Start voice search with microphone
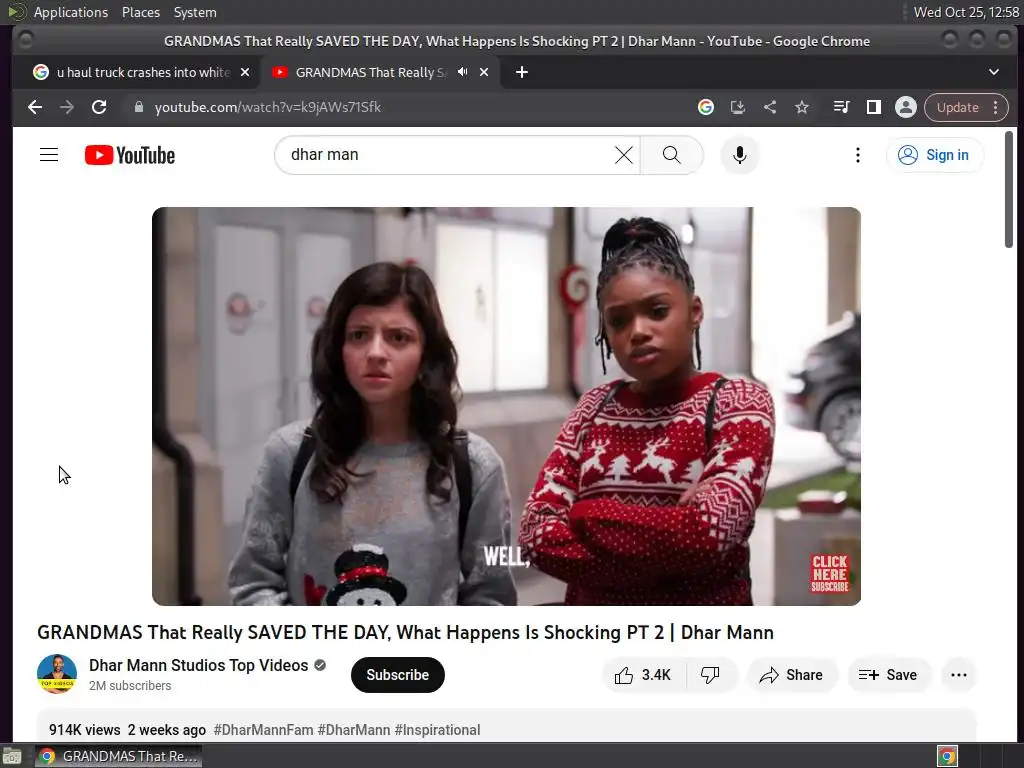 [739, 155]
